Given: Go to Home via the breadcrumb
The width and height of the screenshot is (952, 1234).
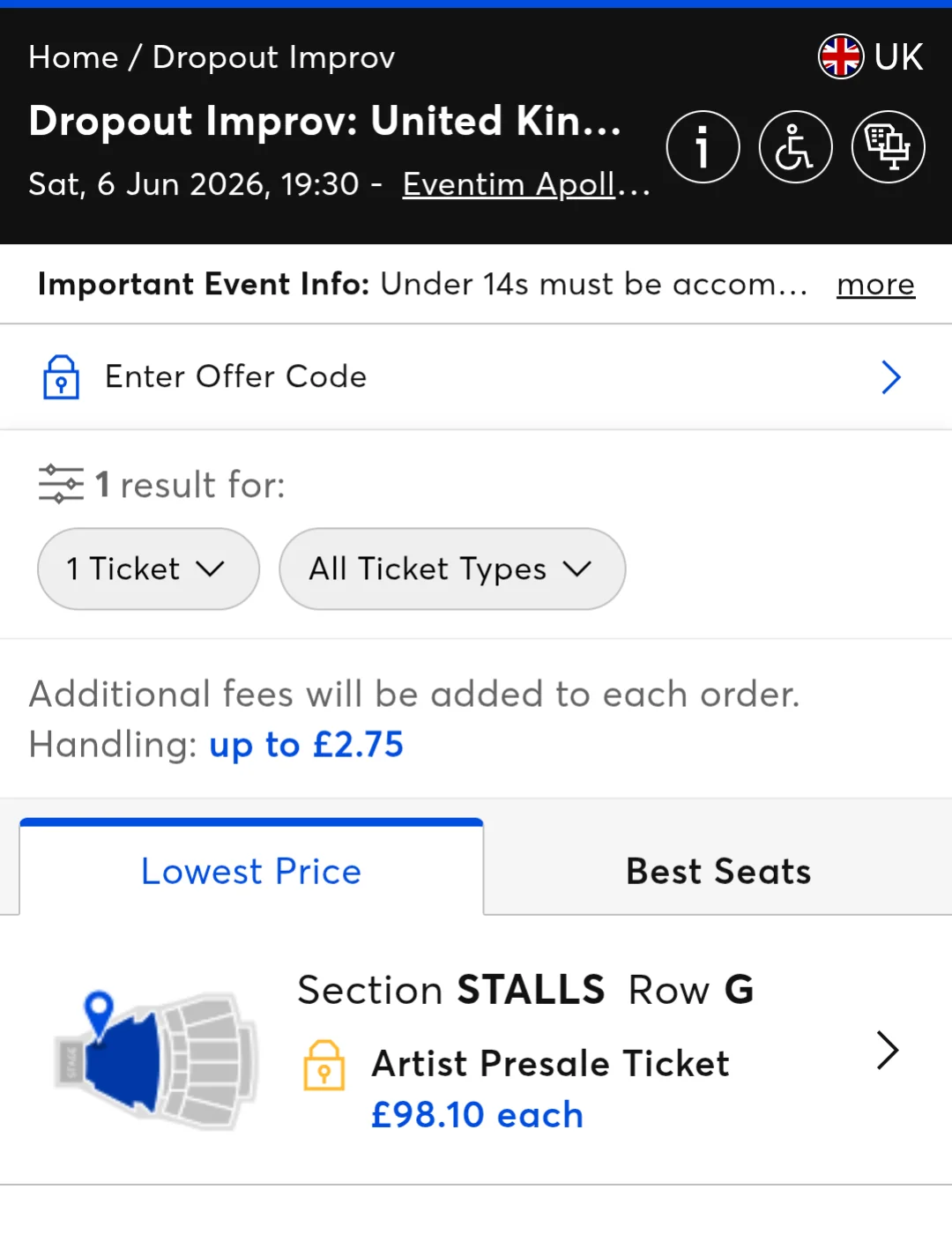Looking at the screenshot, I should [x=74, y=56].
